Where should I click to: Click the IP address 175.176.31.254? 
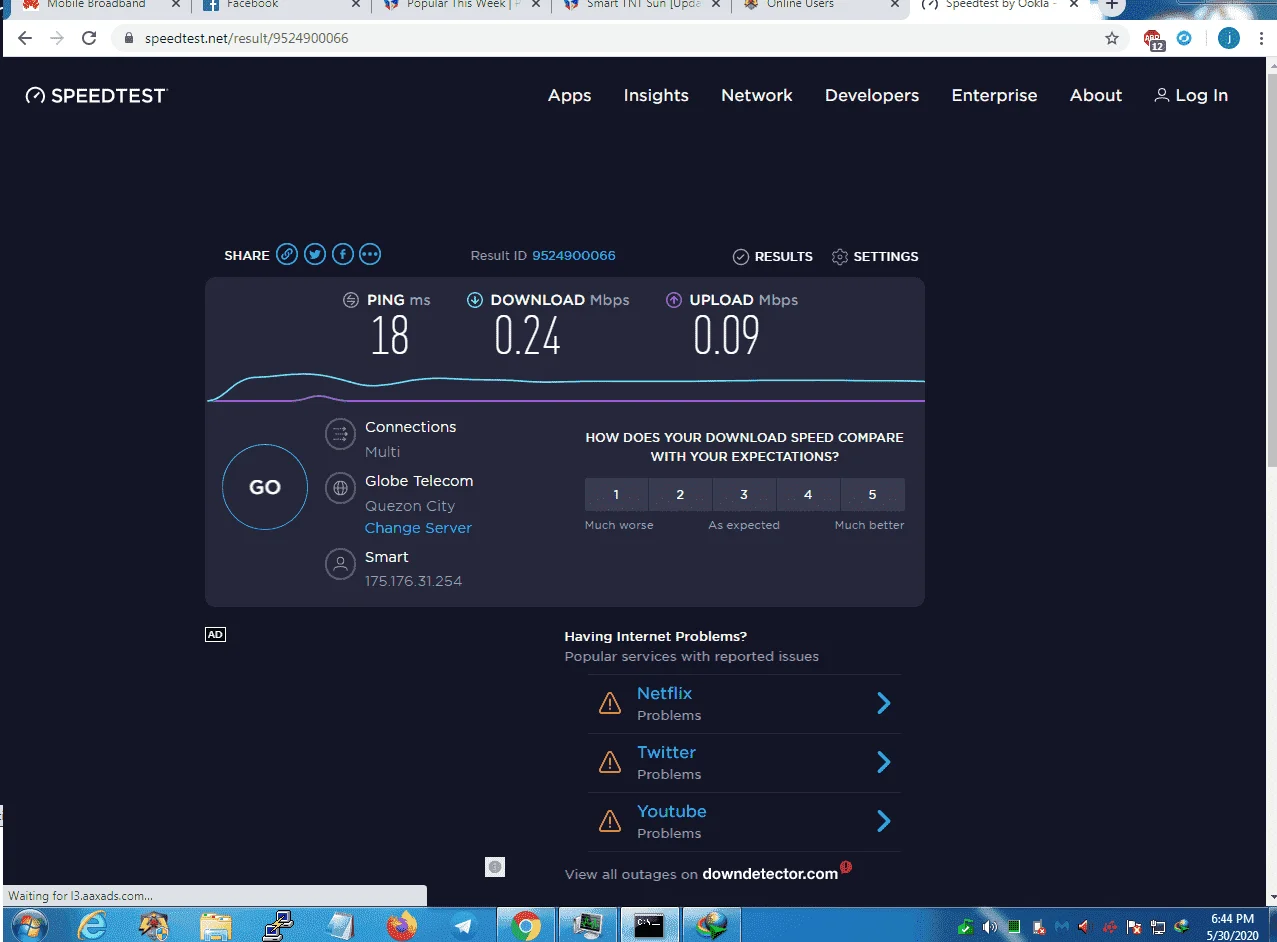(x=413, y=581)
